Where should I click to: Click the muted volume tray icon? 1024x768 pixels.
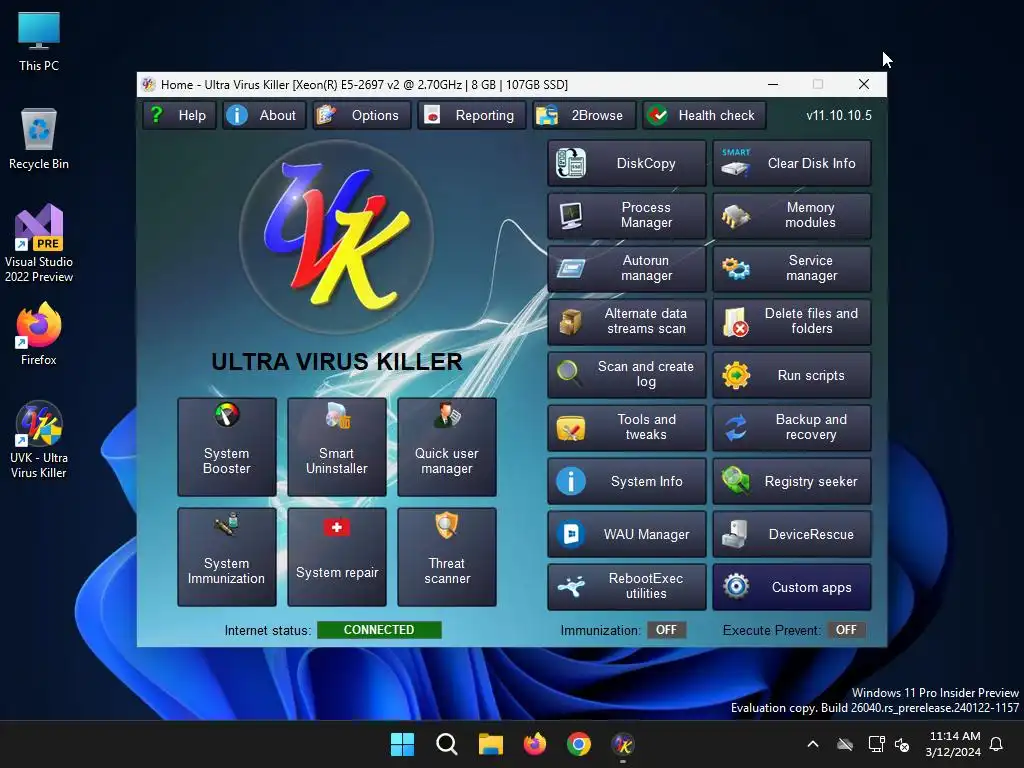(902, 744)
